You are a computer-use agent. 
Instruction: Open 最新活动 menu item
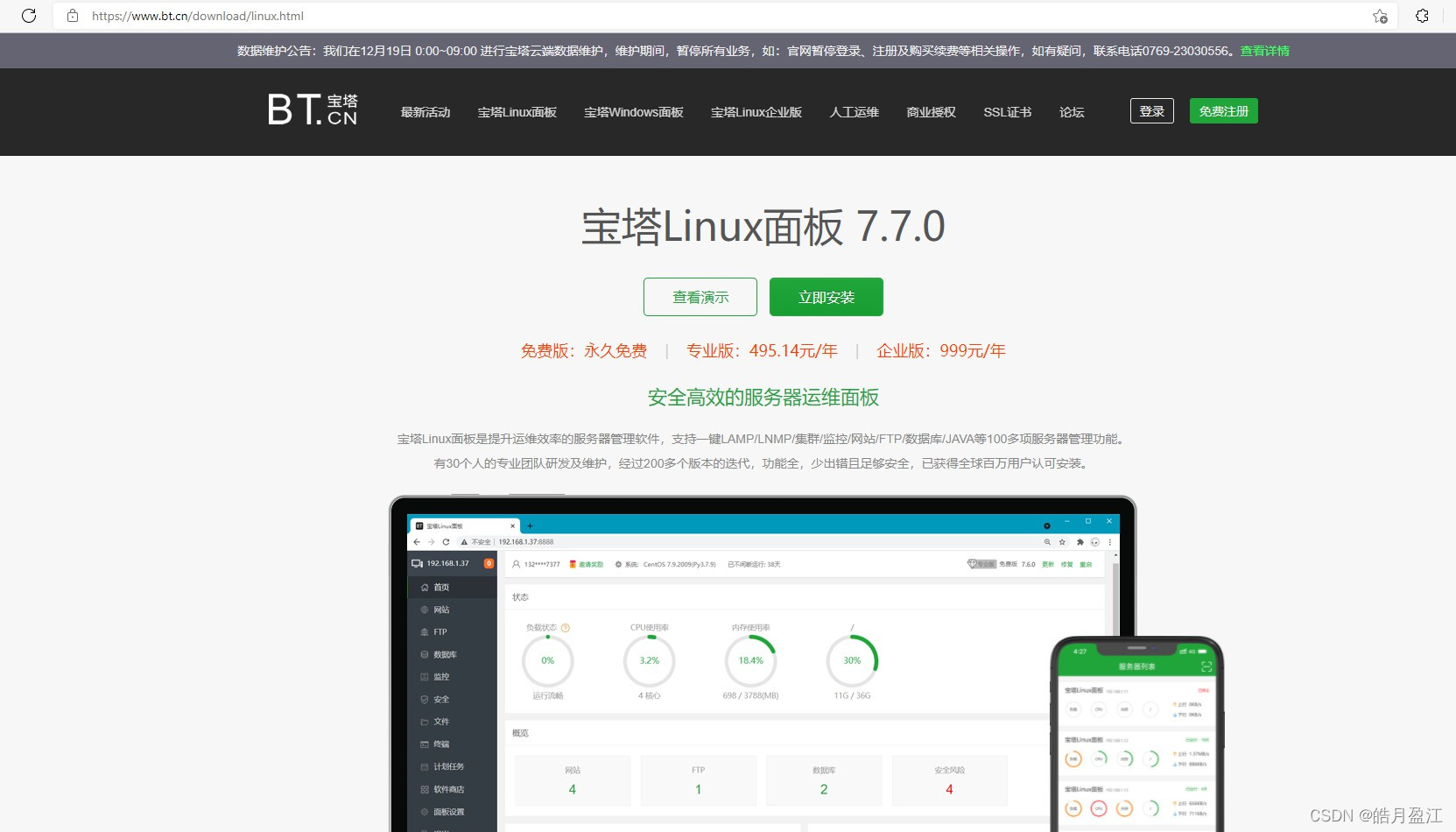click(x=426, y=112)
